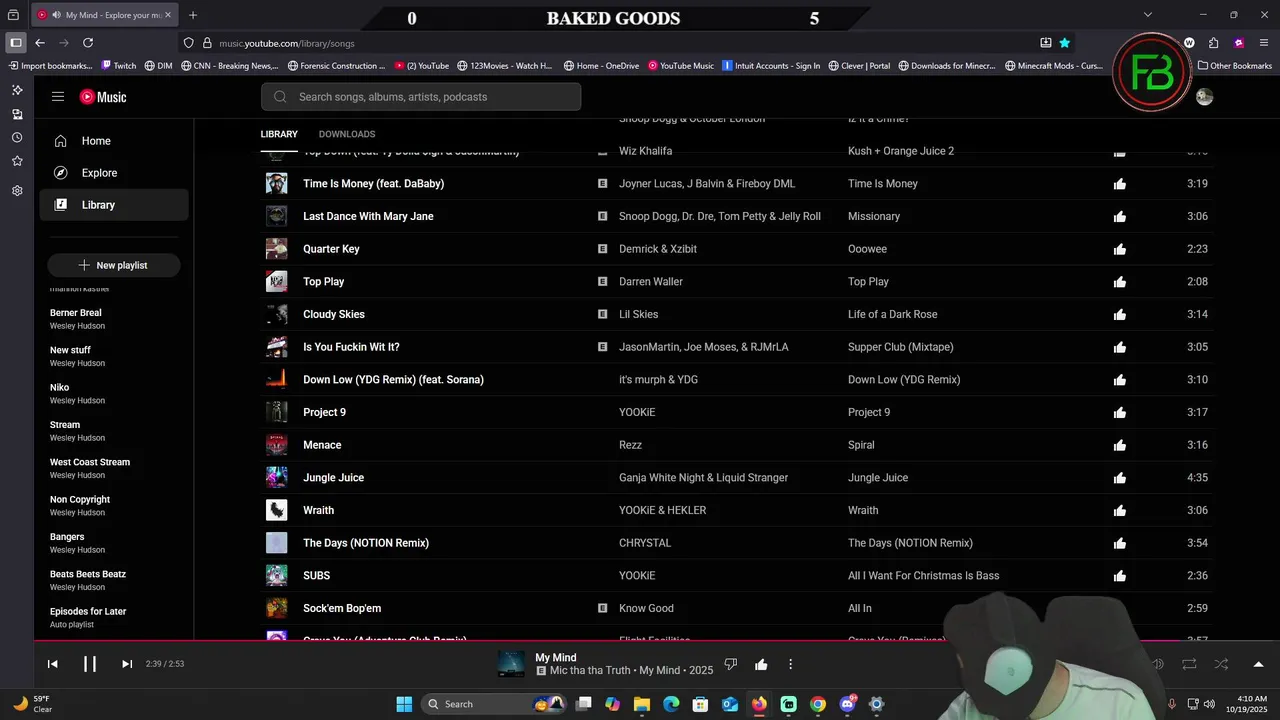Click the song title Wraith
The height and width of the screenshot is (720, 1280).
[x=318, y=510]
